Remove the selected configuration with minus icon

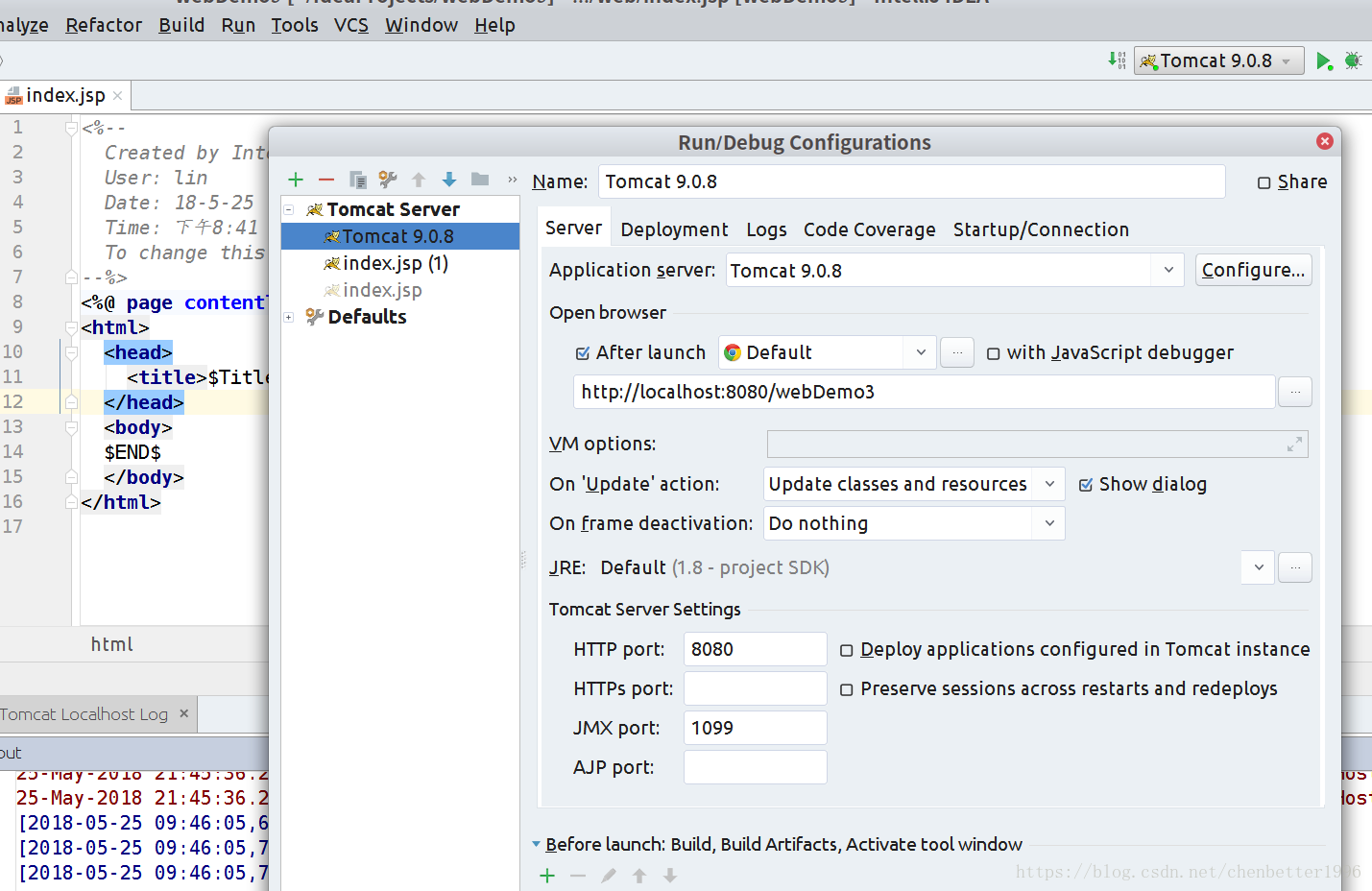(x=326, y=180)
